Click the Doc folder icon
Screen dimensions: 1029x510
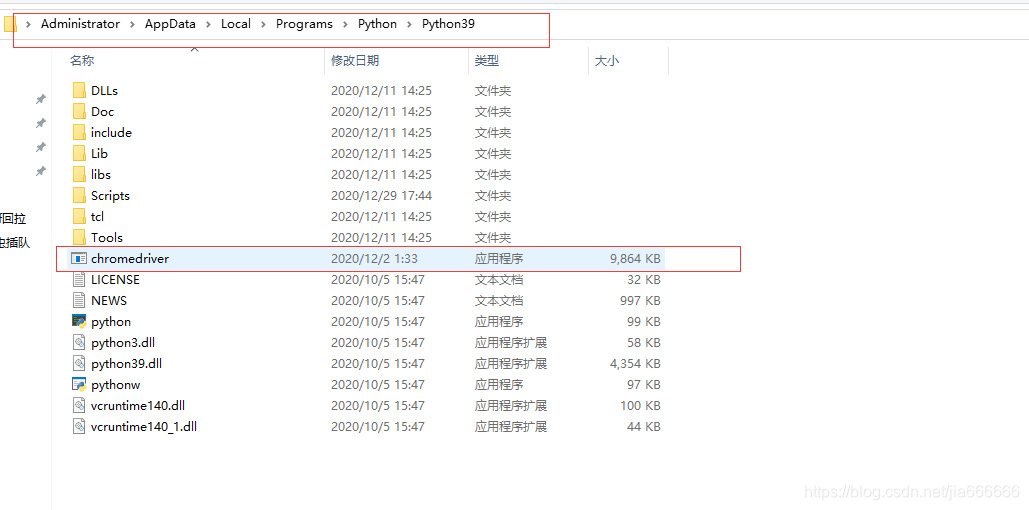click(79, 112)
